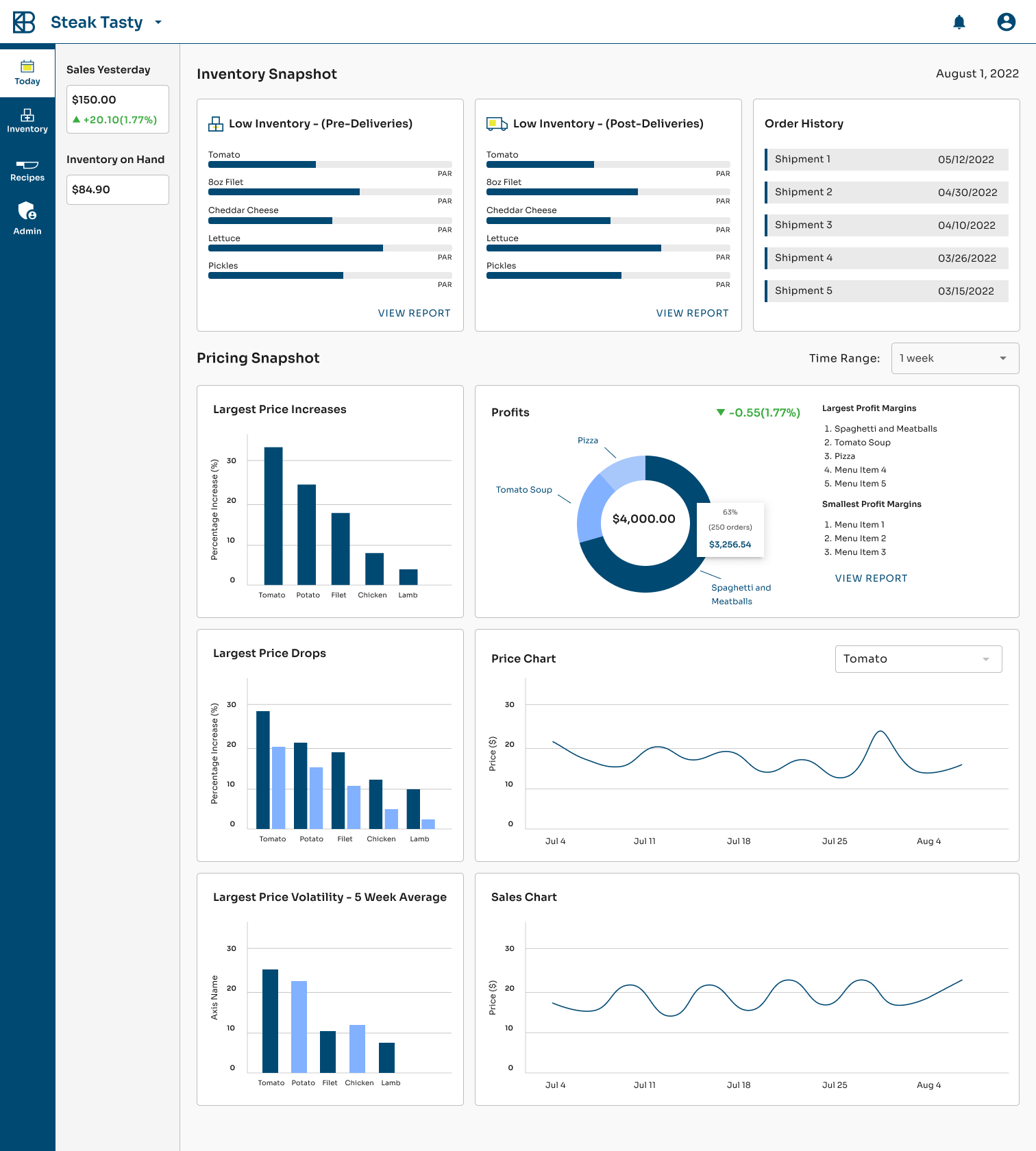This screenshot has width=1036, height=1151.
Task: Click the +20.10(1.77%) sales change
Action: (x=115, y=120)
